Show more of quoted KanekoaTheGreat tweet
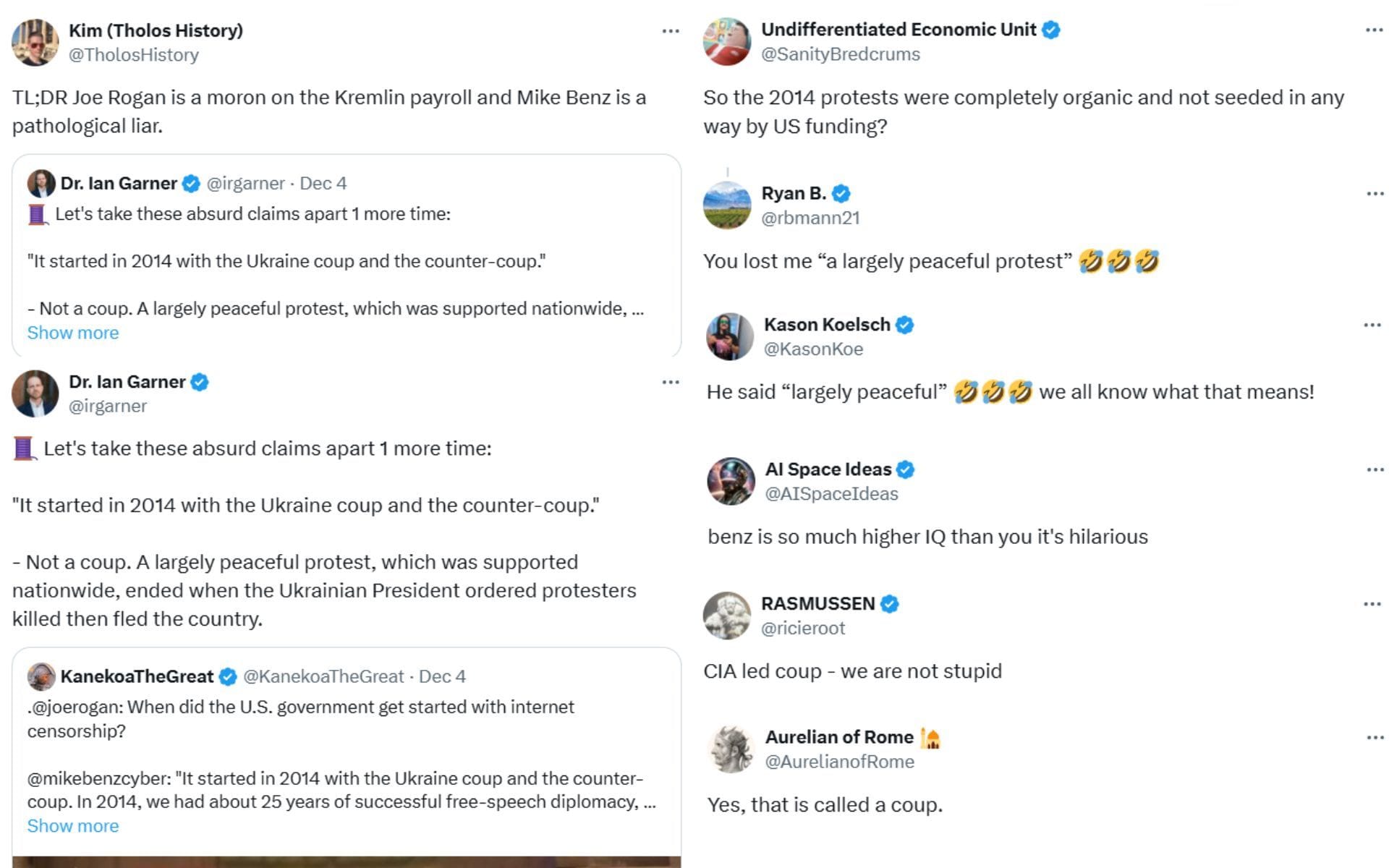Viewport: 1389px width, 868px height. 73,826
